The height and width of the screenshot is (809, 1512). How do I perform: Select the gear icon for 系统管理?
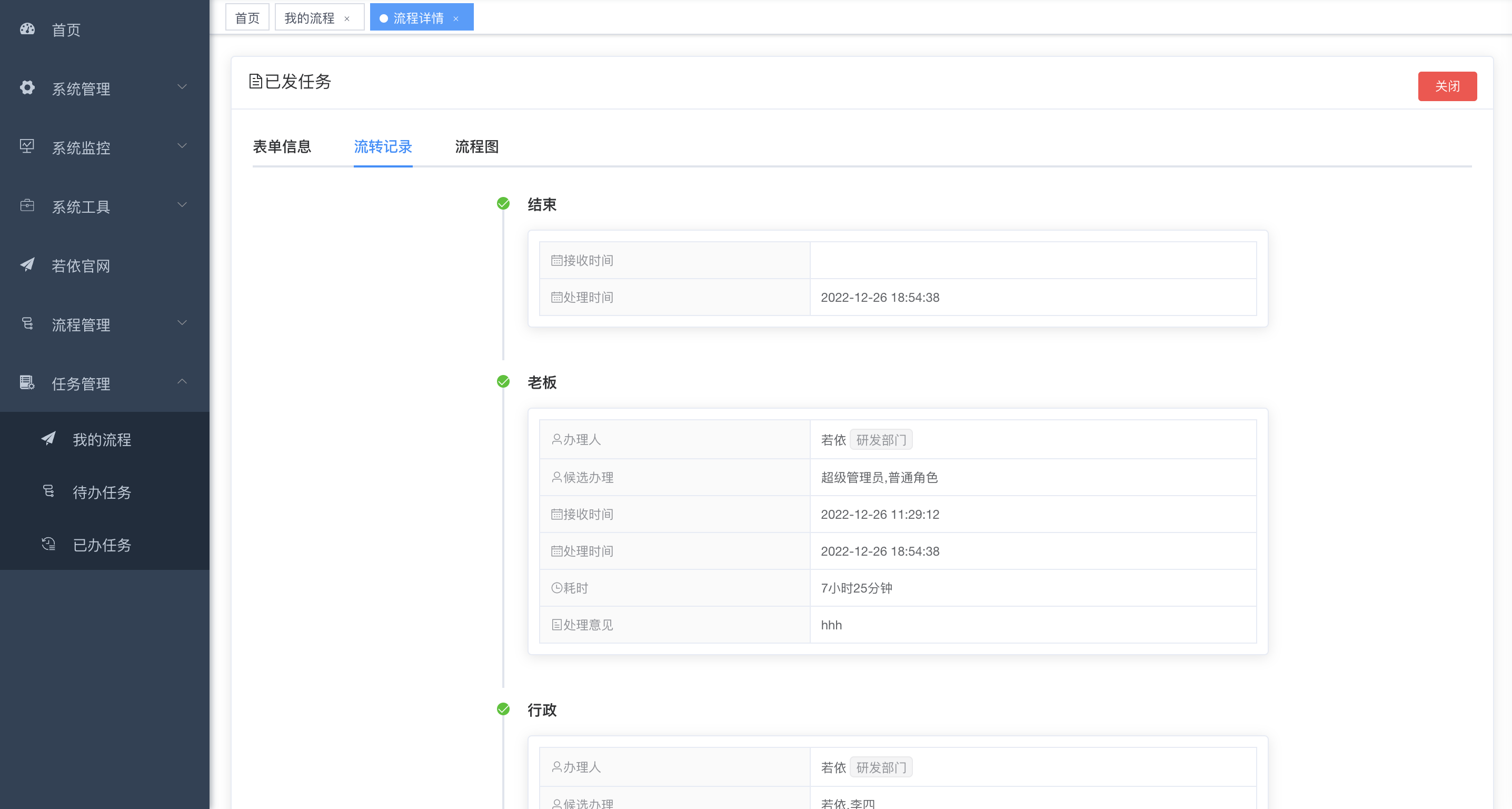[27, 88]
